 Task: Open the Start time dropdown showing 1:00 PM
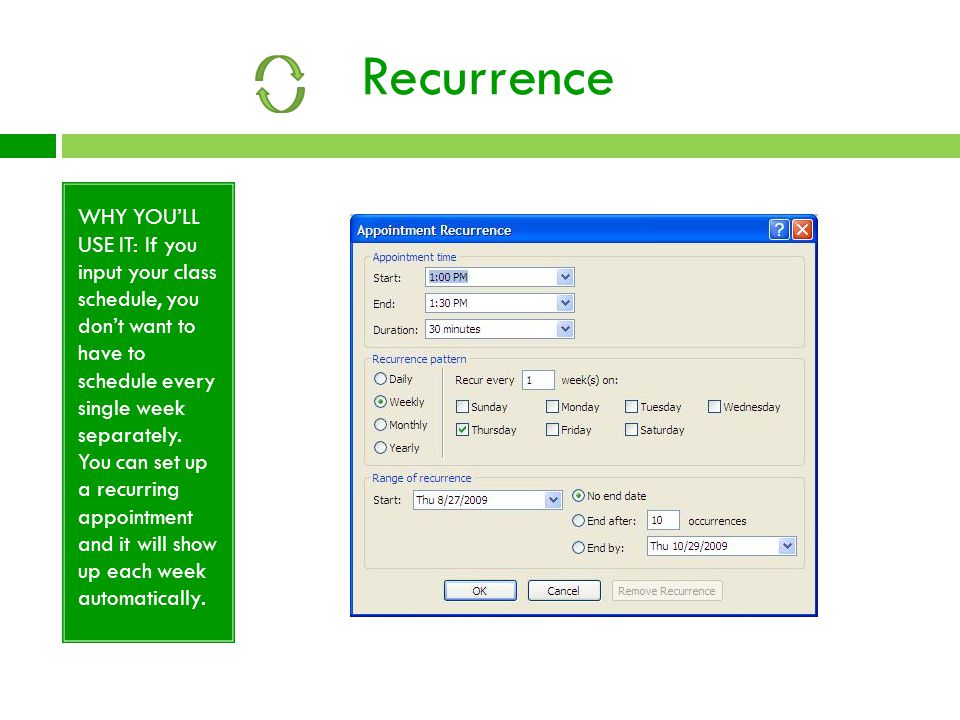(565, 277)
